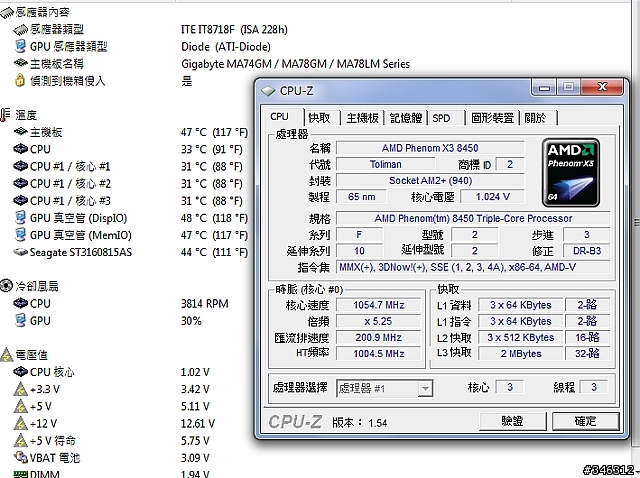Click the Seagate ST3160815AS hard drive icon
640x478 pixels.
(20, 252)
